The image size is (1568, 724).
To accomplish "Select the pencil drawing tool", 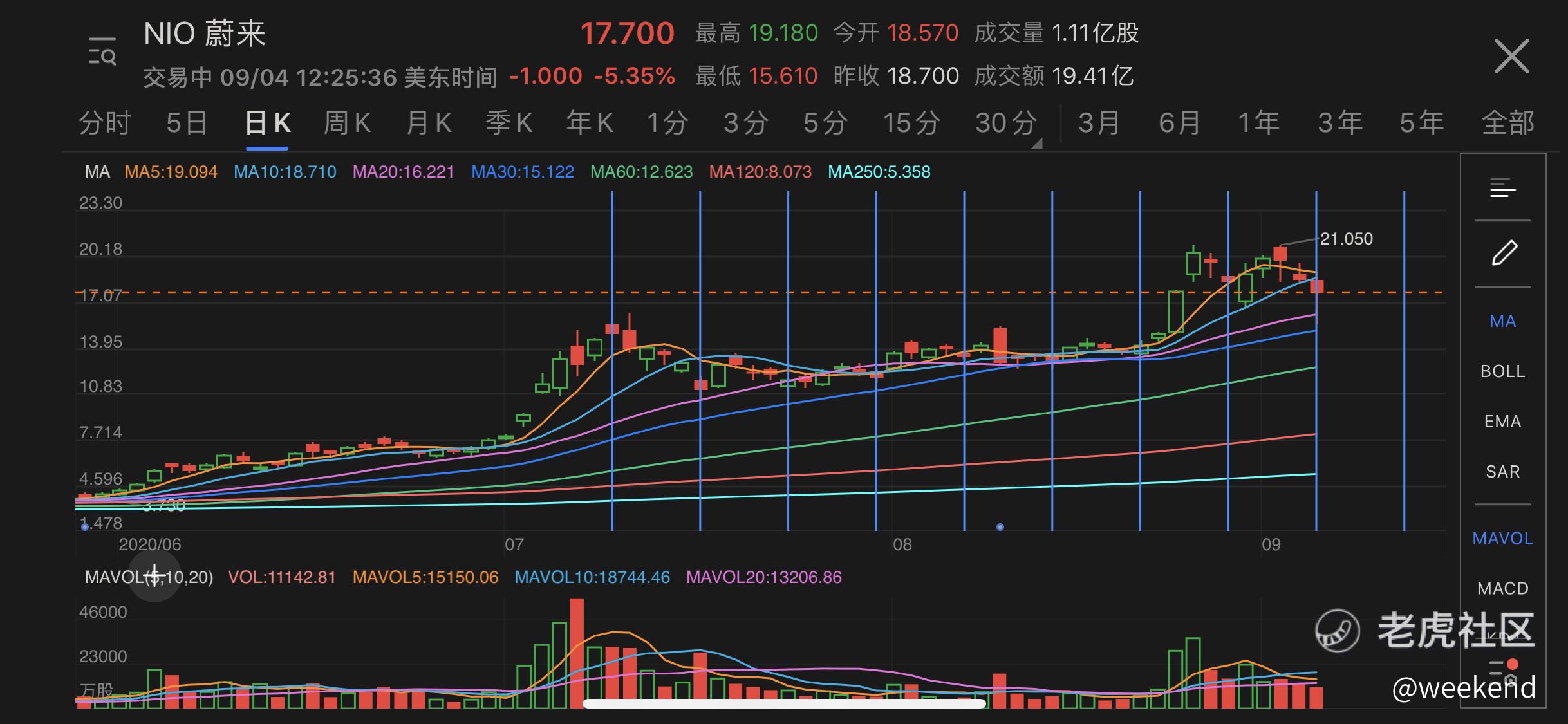I will tap(1504, 253).
